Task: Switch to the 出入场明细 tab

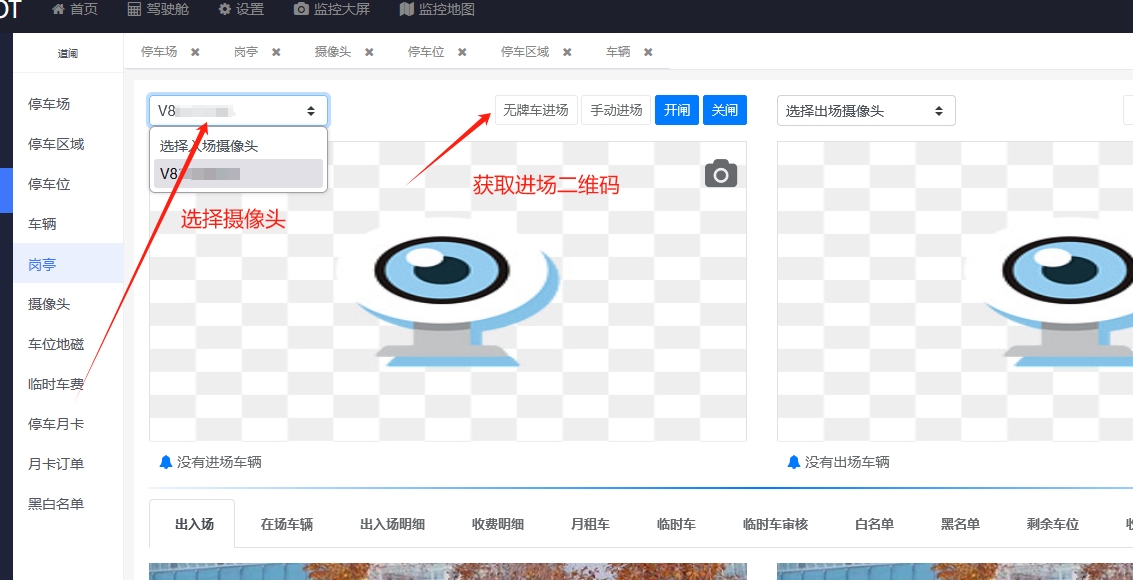Action: tap(392, 524)
